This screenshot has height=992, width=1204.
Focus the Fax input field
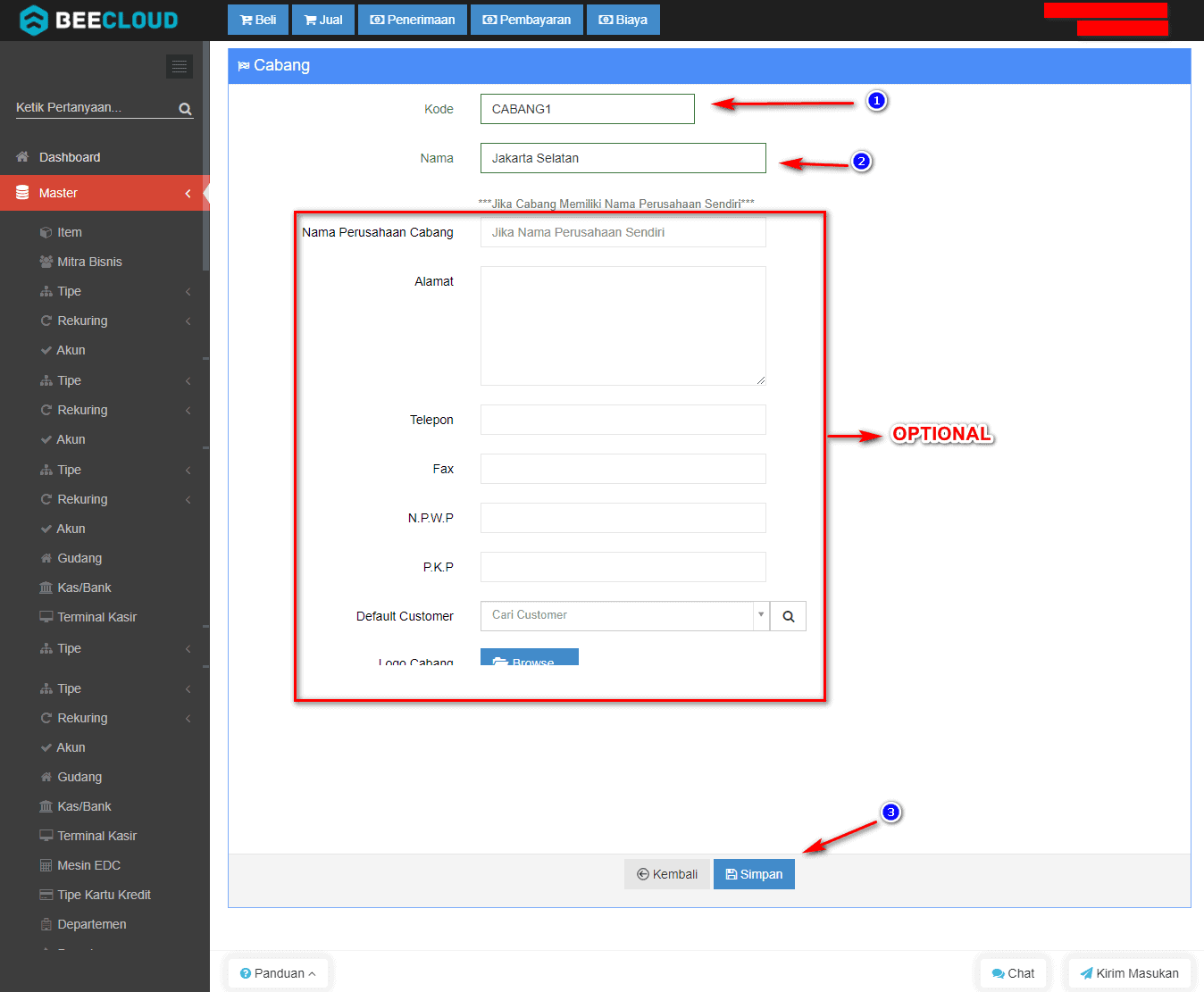point(623,469)
